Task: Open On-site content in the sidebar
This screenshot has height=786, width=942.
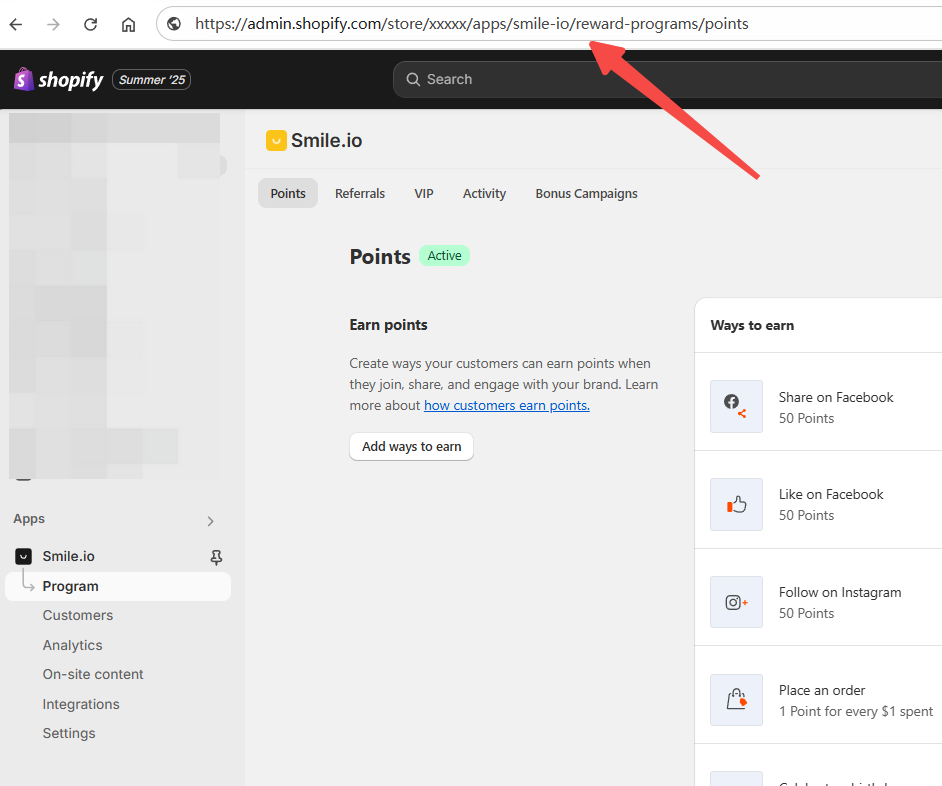Action: [x=93, y=674]
